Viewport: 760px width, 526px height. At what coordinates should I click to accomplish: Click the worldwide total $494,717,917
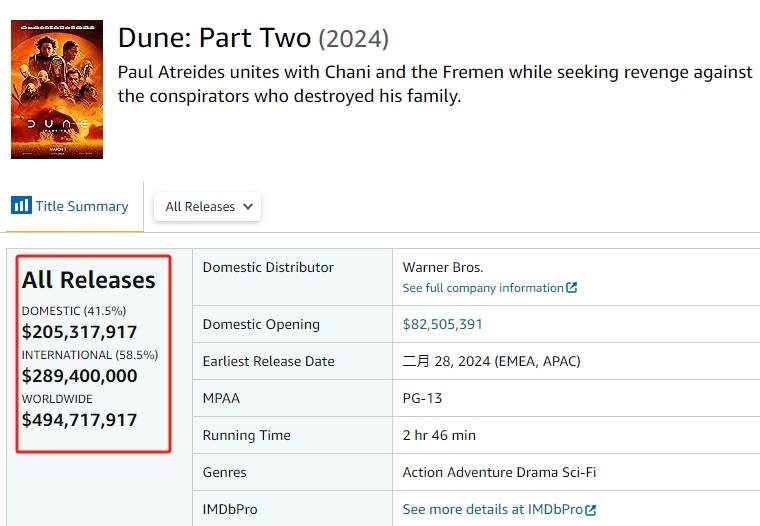[x=79, y=420]
